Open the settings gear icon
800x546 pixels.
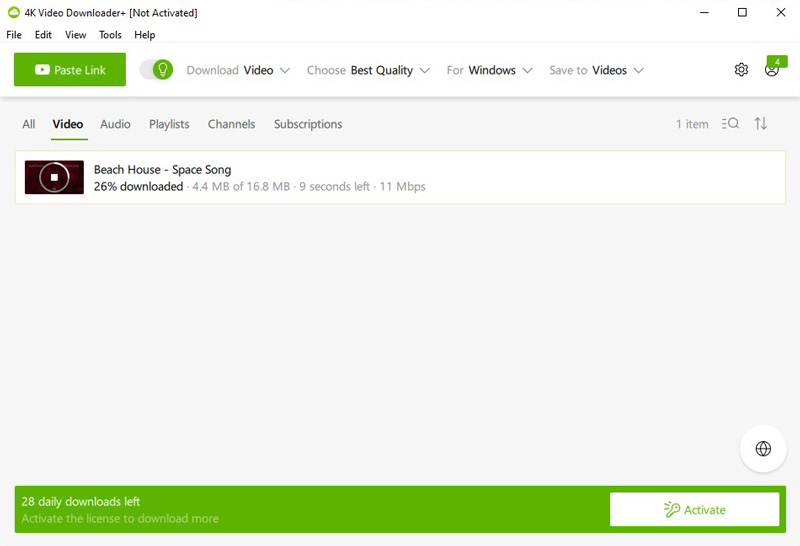pos(741,69)
